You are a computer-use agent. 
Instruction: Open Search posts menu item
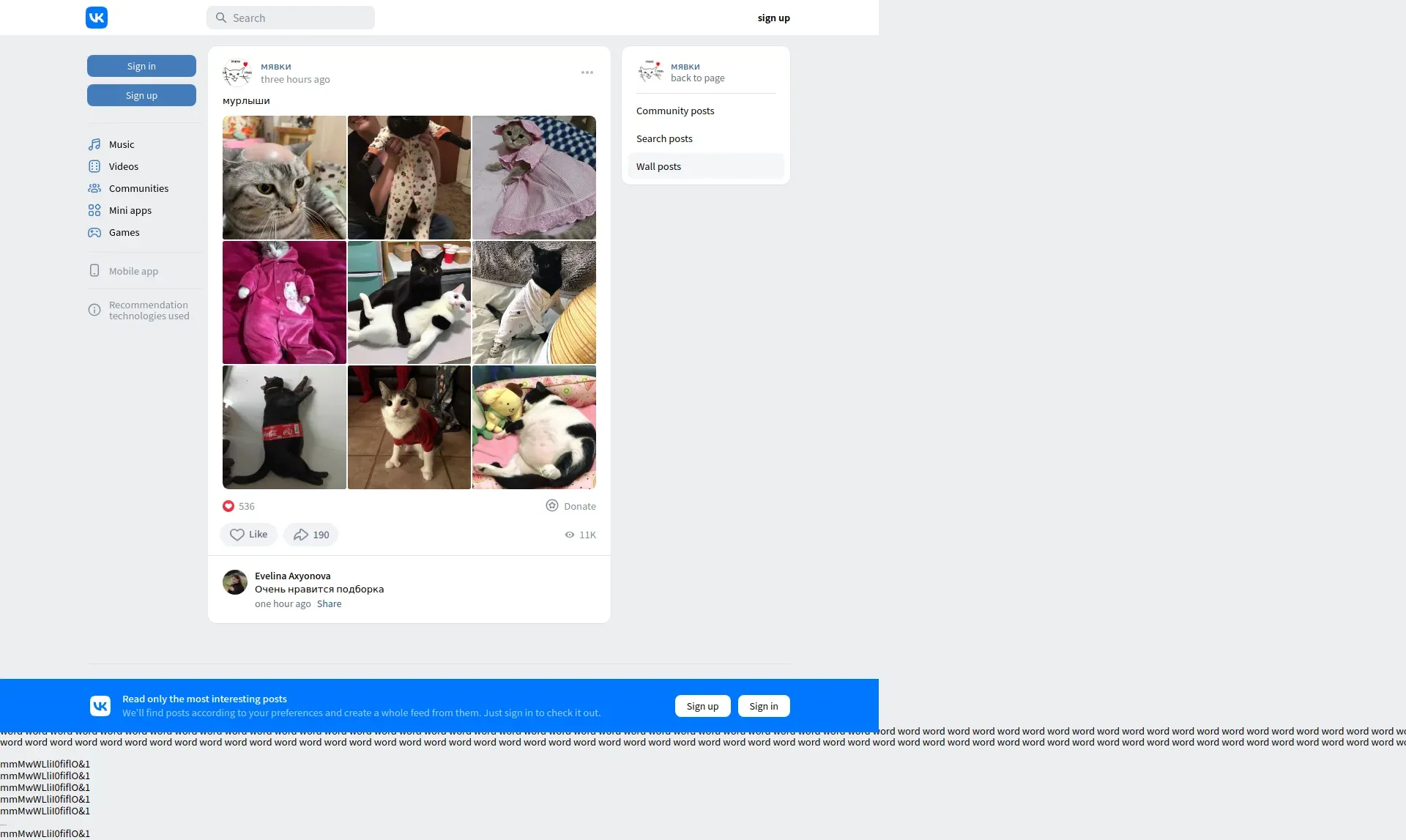point(664,138)
